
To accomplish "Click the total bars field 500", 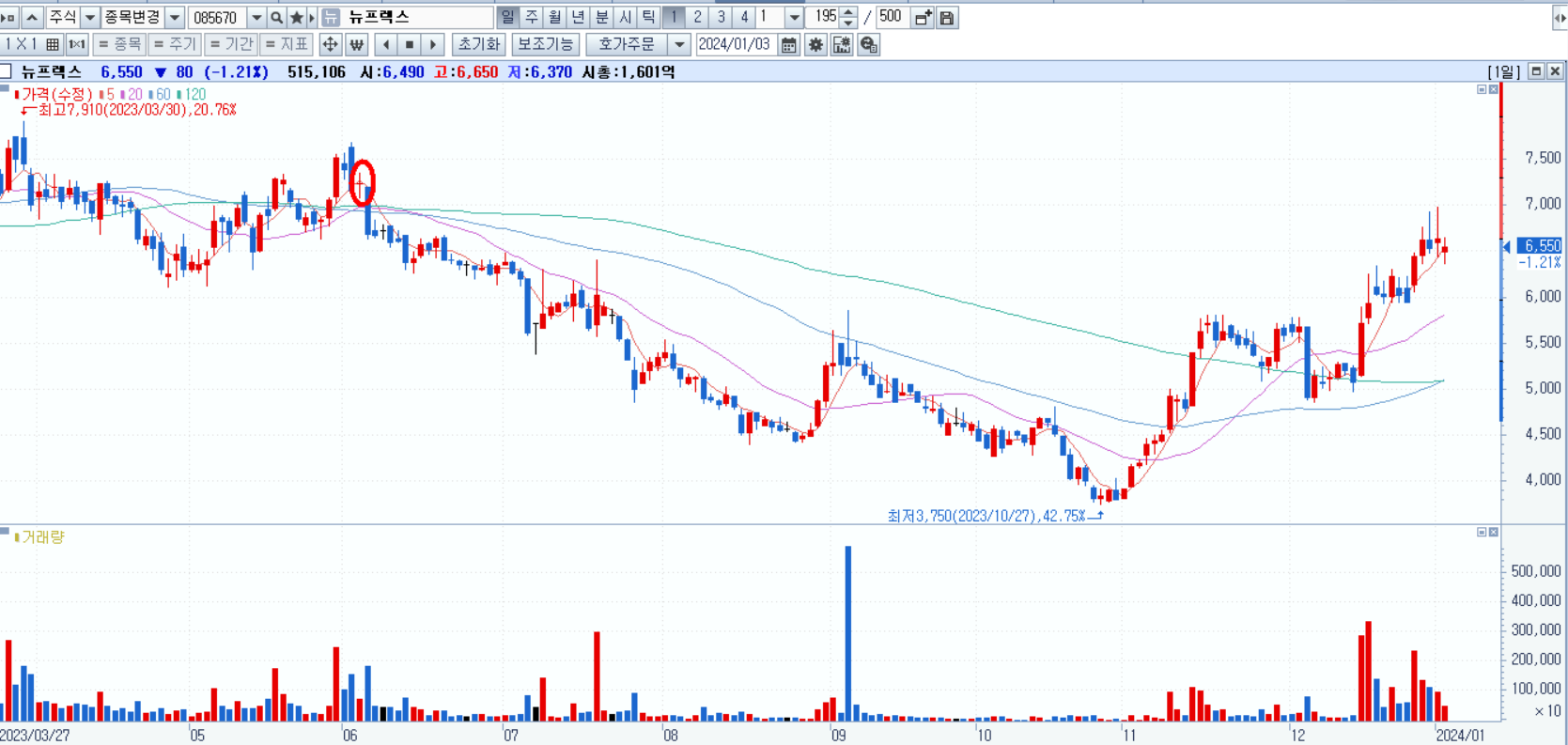I will tap(891, 17).
